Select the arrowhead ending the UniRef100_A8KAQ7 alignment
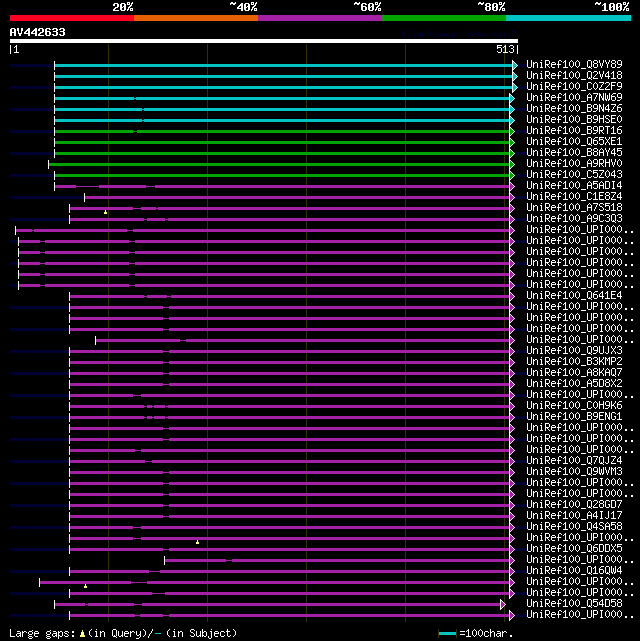 (512, 374)
